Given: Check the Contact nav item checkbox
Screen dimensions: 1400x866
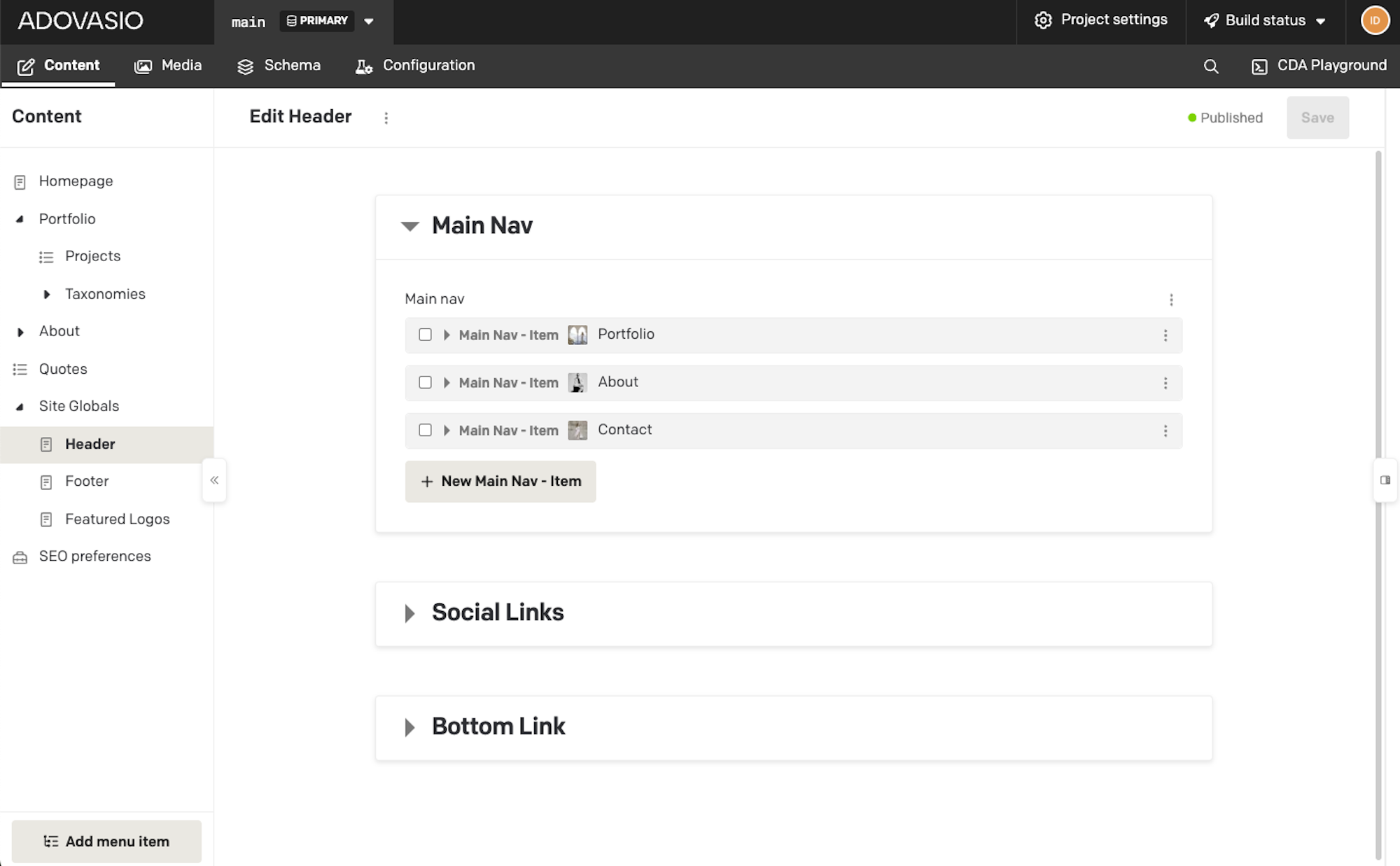Looking at the screenshot, I should pyautogui.click(x=425, y=430).
